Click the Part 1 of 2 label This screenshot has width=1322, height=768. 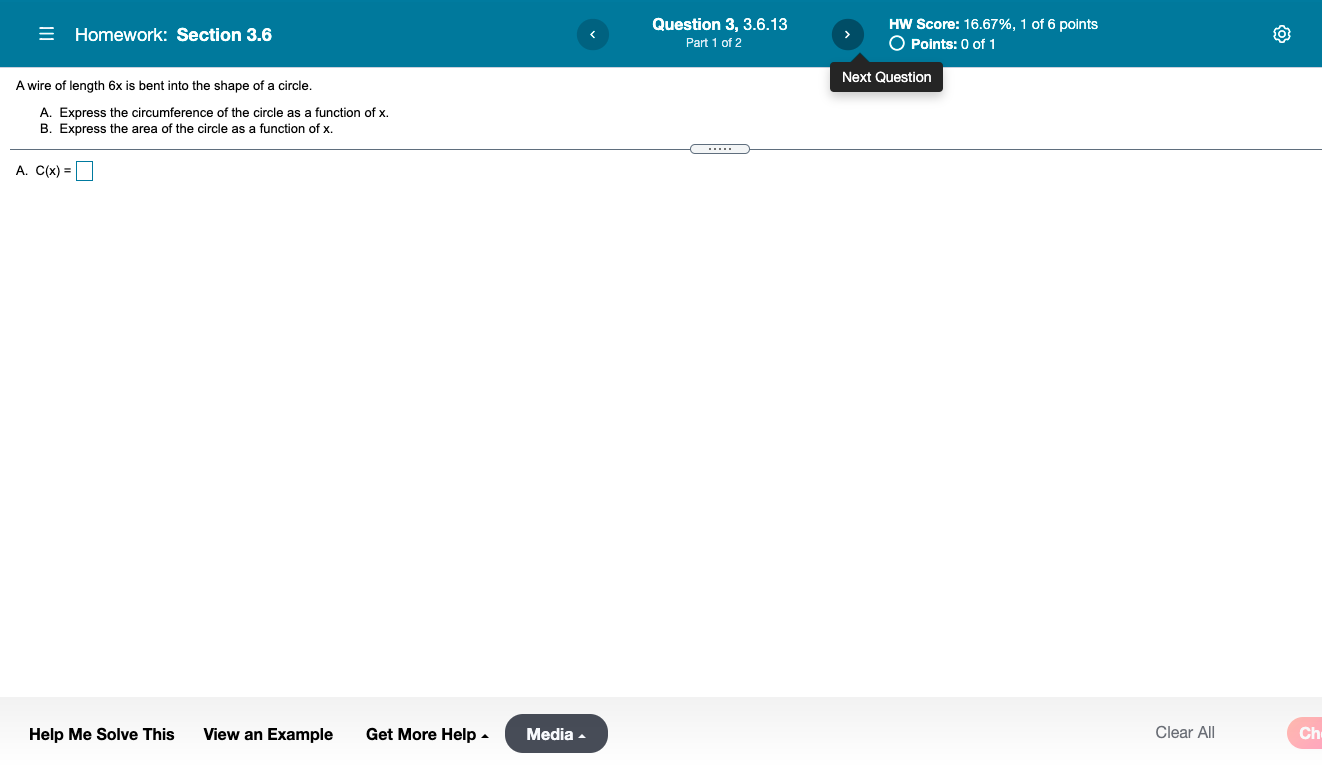point(714,43)
